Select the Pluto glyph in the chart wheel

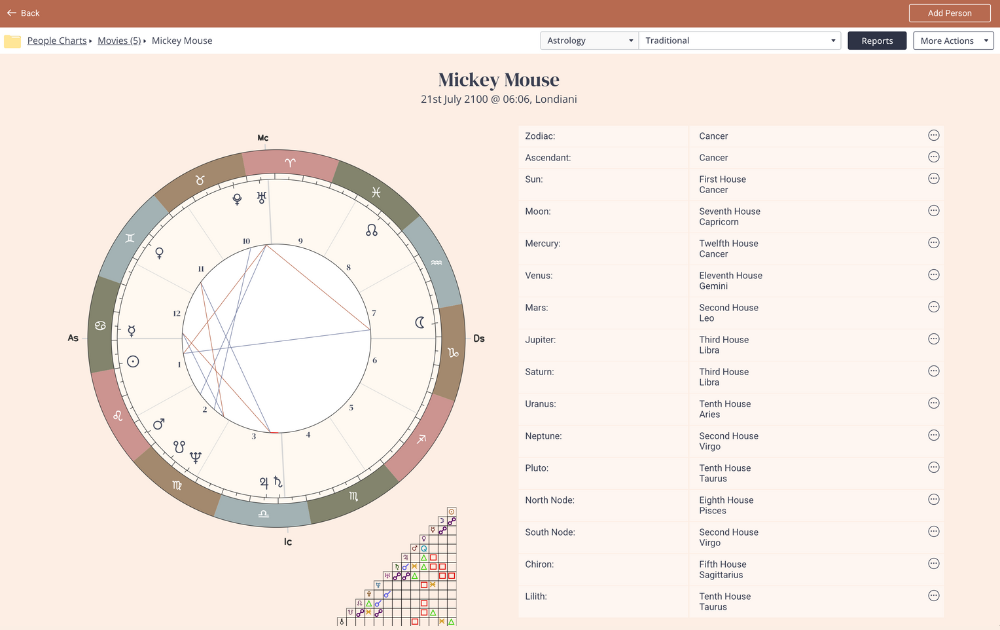(237, 199)
